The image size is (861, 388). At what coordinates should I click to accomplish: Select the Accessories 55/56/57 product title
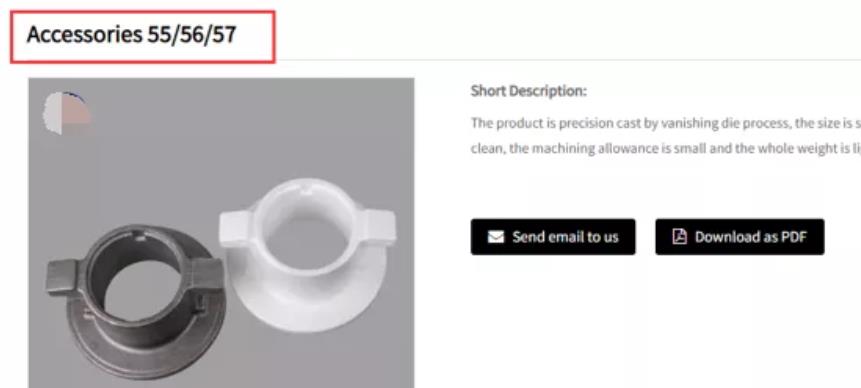[132, 35]
